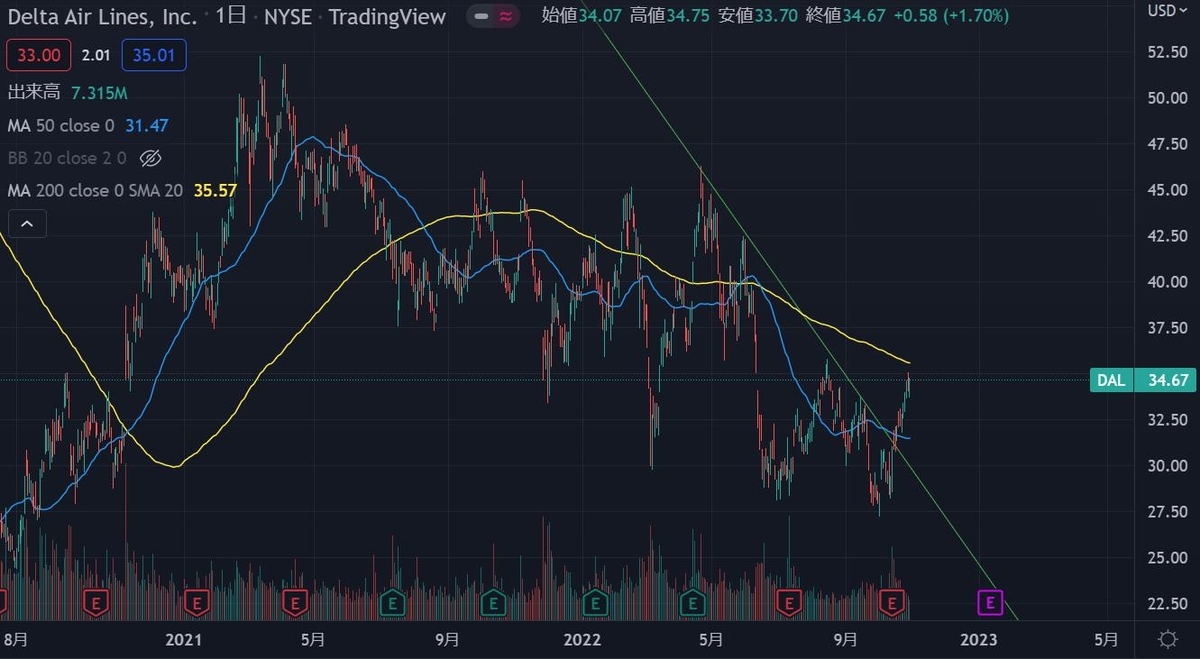Click the TradingView source label
This screenshot has height=659, width=1200.
387,17
